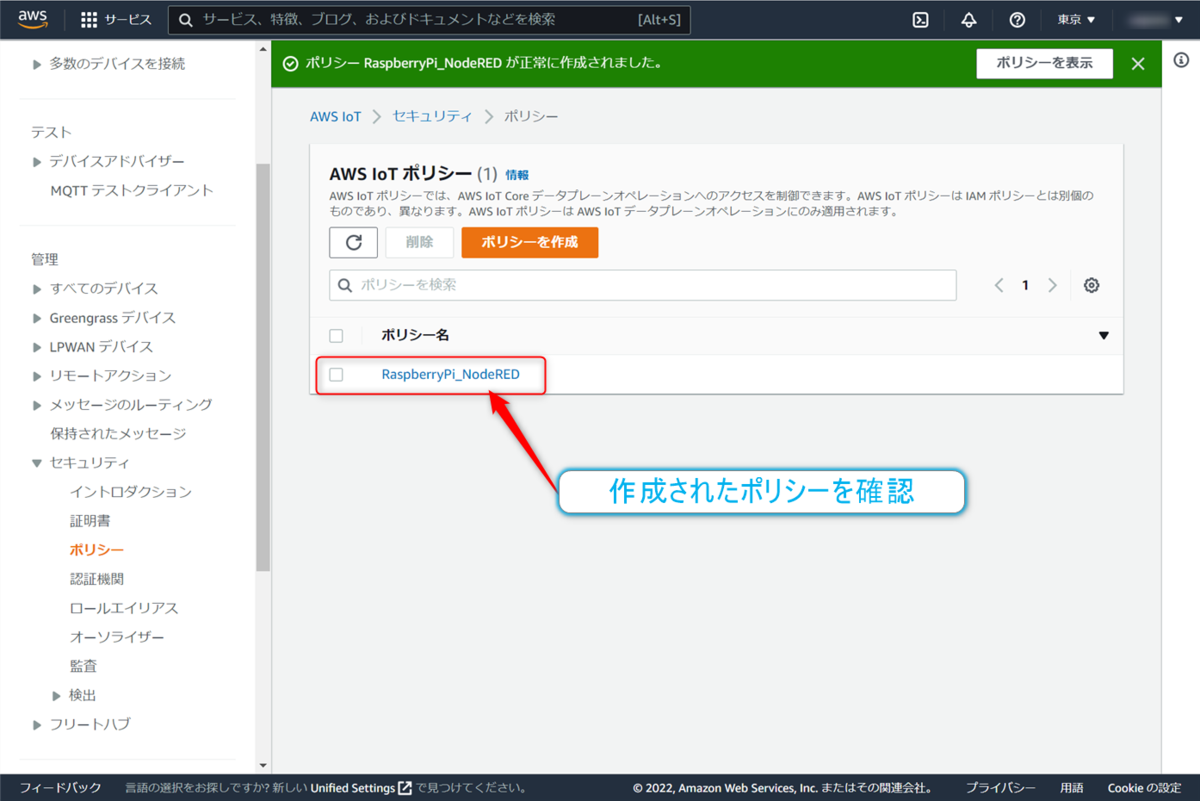The height and width of the screenshot is (801, 1200).
Task: Open the 証明書 page
Action: tap(90, 520)
